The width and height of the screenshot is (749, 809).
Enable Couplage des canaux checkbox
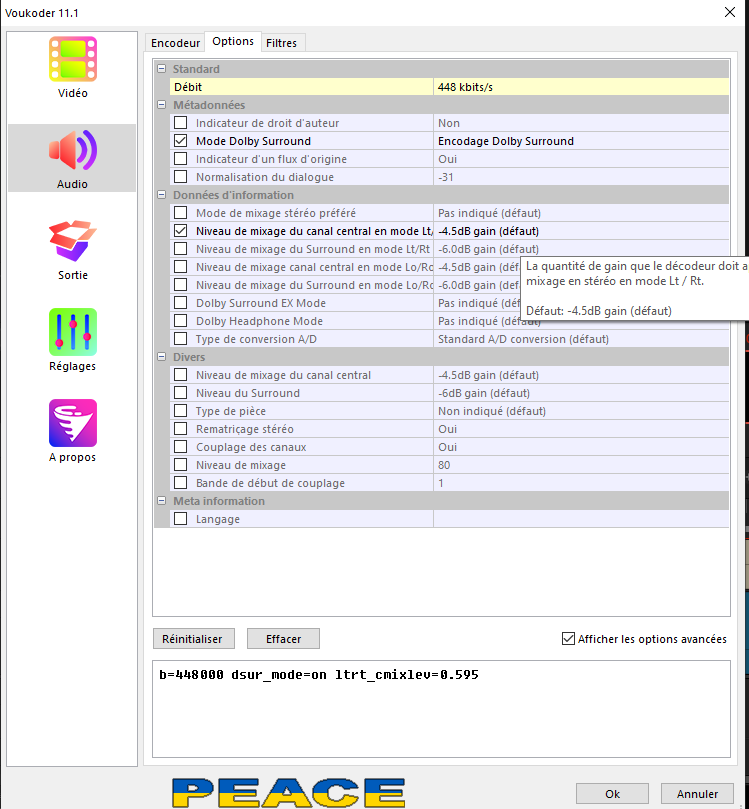181,447
